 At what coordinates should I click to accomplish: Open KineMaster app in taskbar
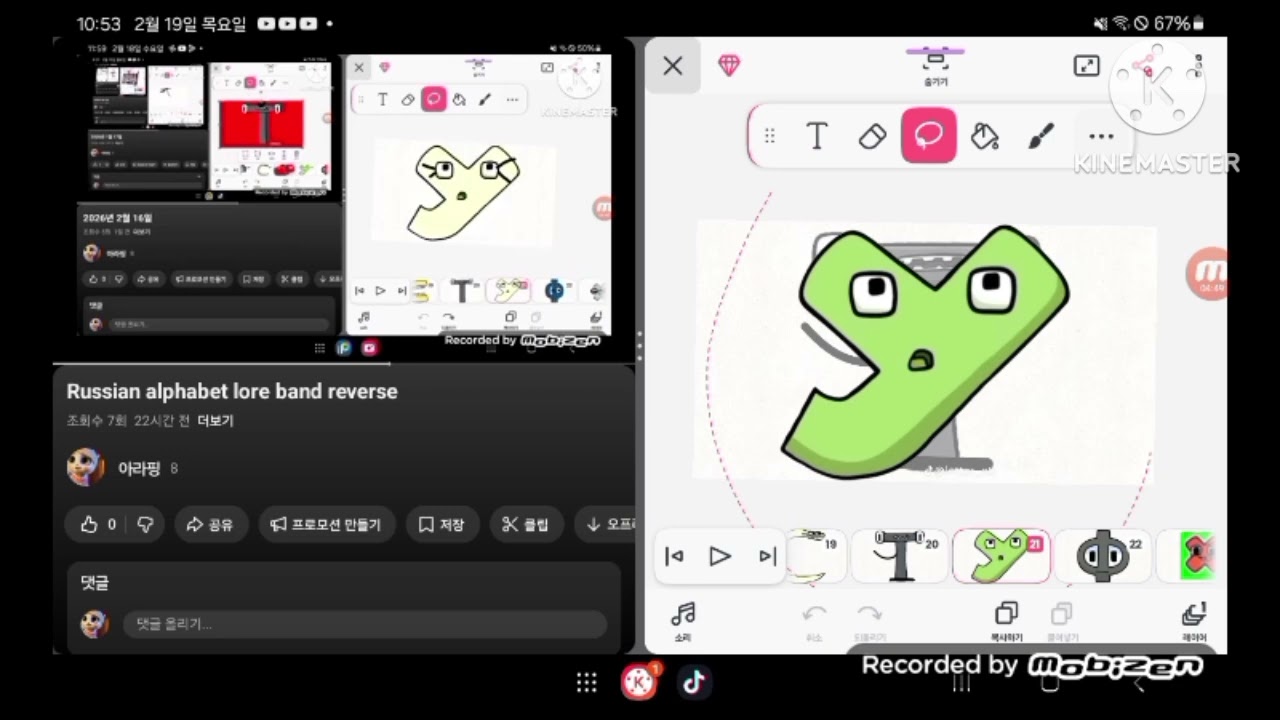click(639, 681)
